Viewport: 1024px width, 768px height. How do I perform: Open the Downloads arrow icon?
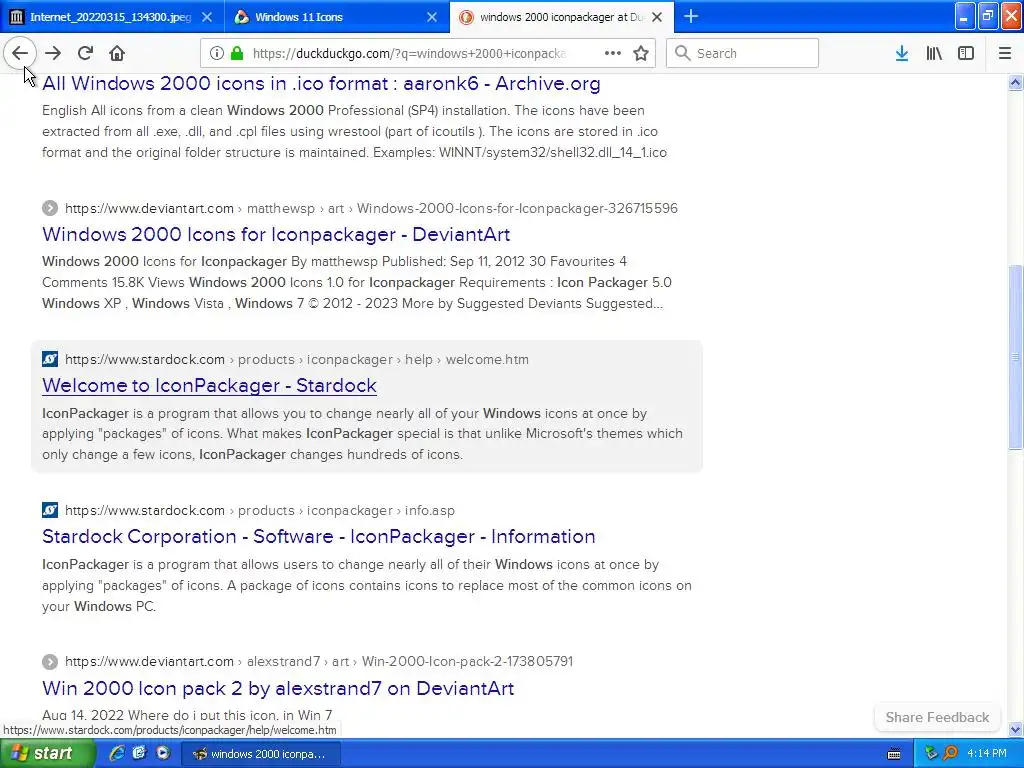coord(902,53)
